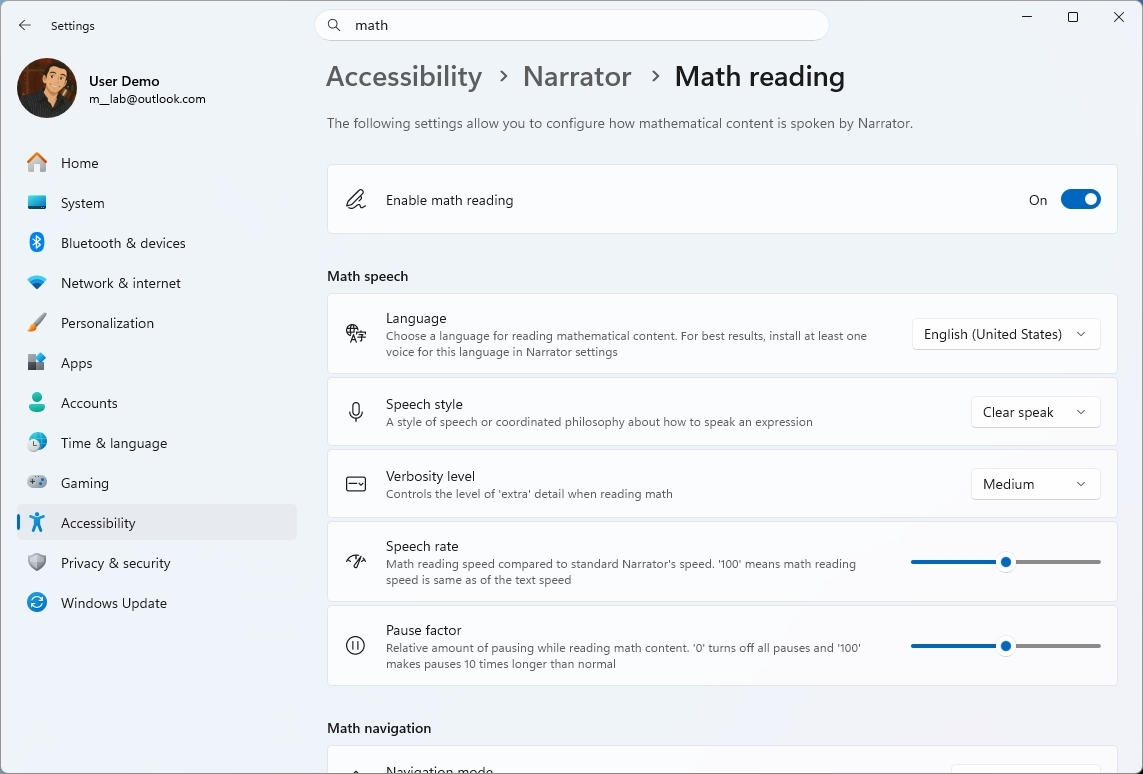Adjust the Speech rate slider

1006,562
